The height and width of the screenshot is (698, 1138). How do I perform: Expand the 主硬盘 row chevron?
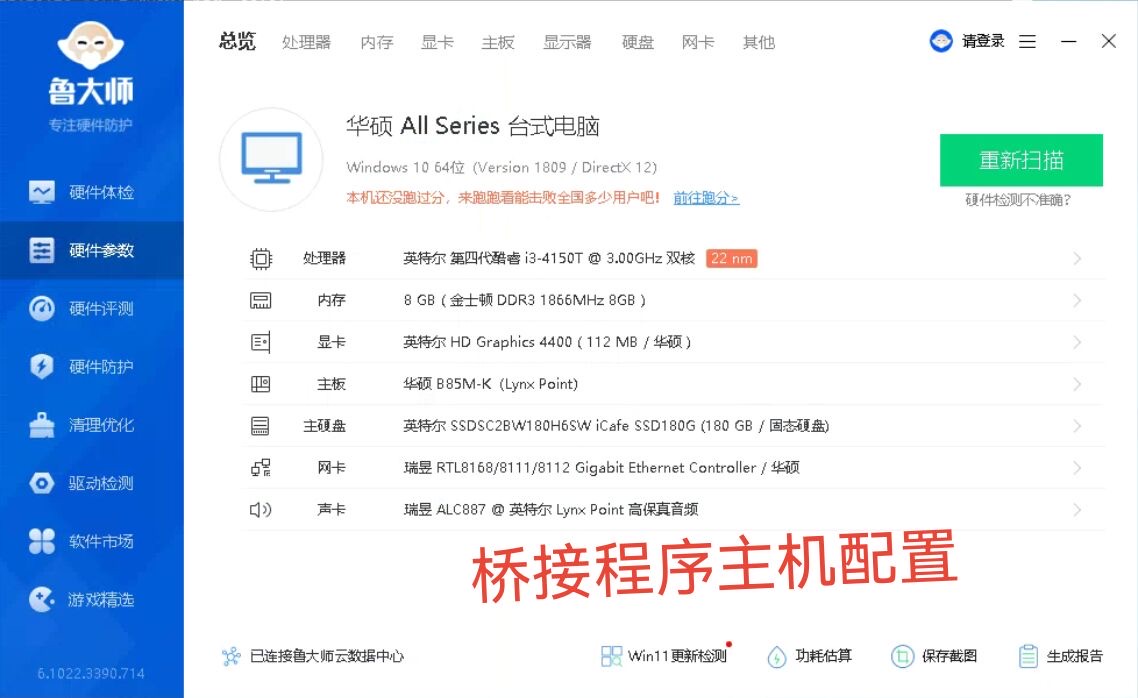pyautogui.click(x=1077, y=426)
